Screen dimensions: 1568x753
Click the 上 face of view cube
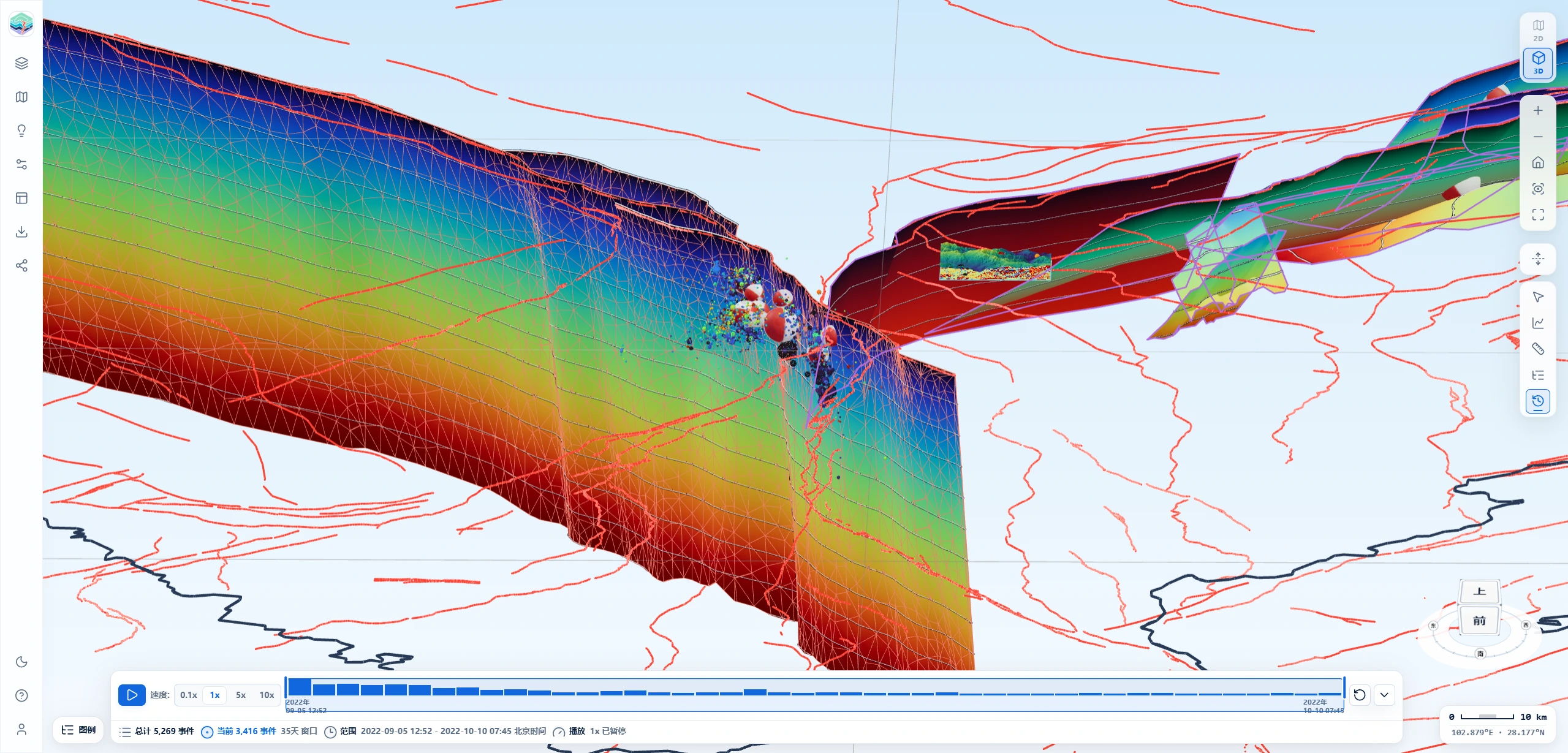pos(1480,592)
